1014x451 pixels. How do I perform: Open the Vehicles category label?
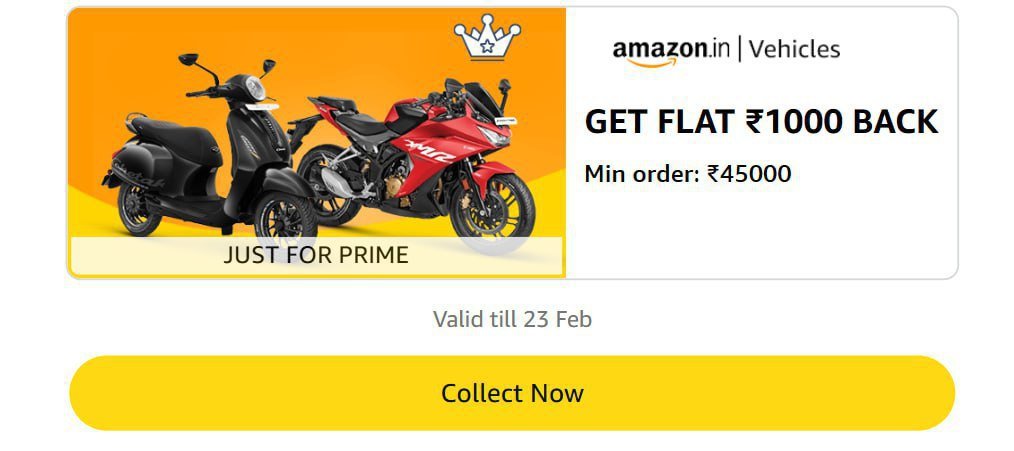[x=794, y=48]
